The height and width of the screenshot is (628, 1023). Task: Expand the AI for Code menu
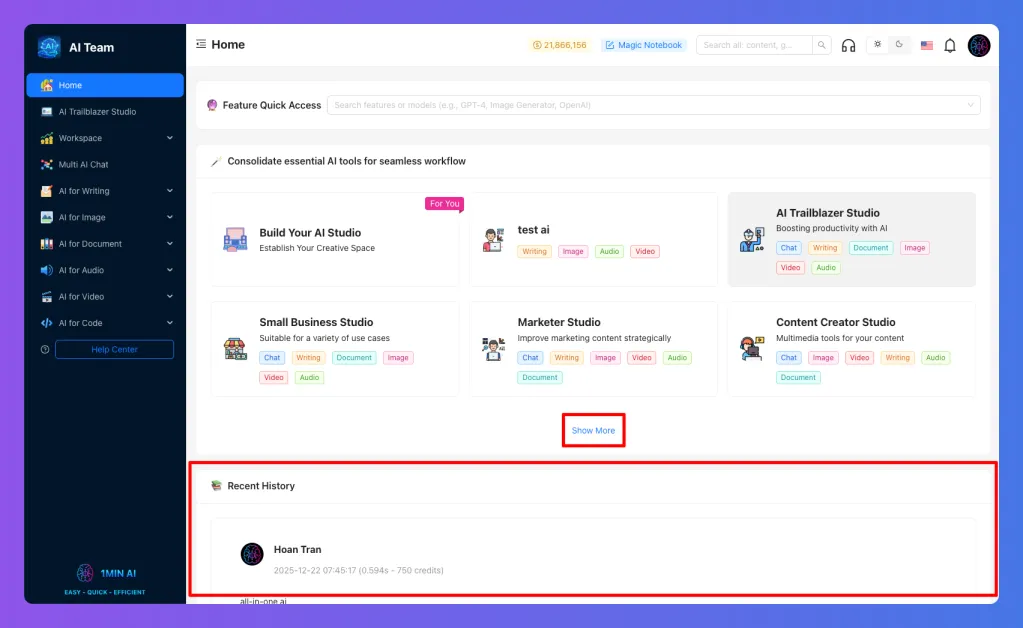click(105, 323)
